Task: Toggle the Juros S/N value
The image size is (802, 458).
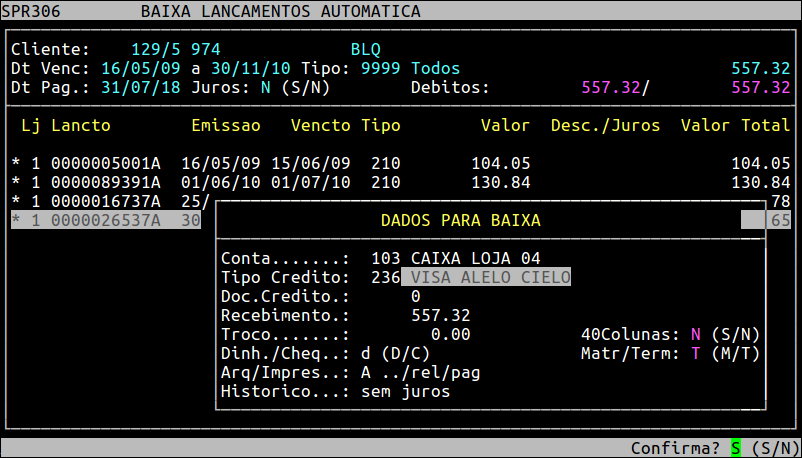Action: (x=266, y=87)
